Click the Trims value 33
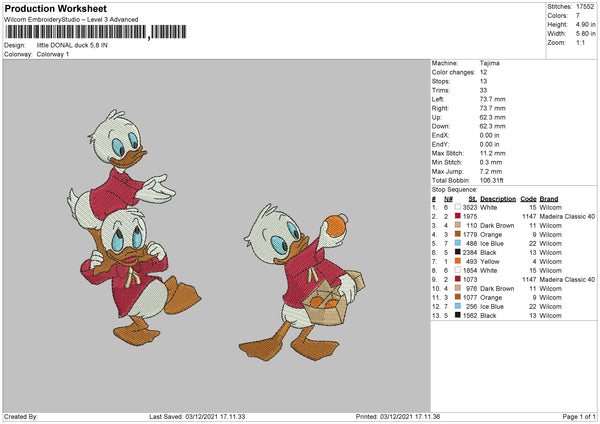 click(x=483, y=90)
